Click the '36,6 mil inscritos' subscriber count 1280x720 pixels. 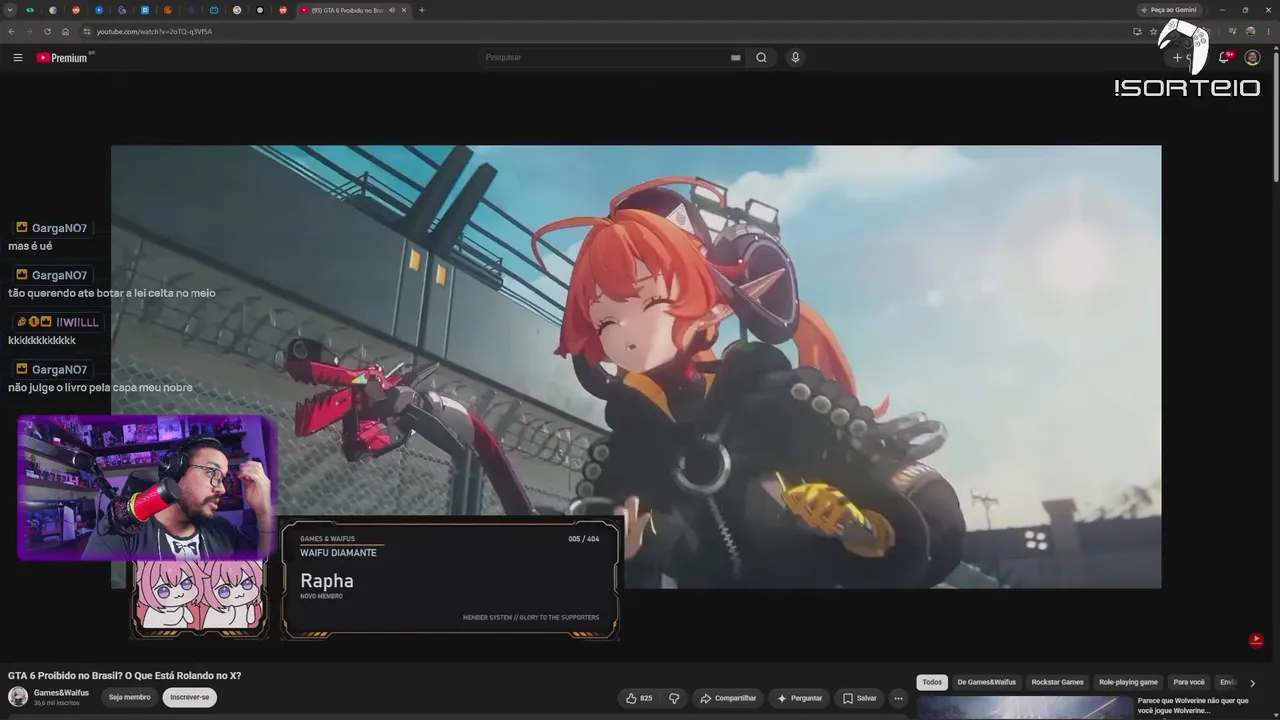tap(57, 703)
